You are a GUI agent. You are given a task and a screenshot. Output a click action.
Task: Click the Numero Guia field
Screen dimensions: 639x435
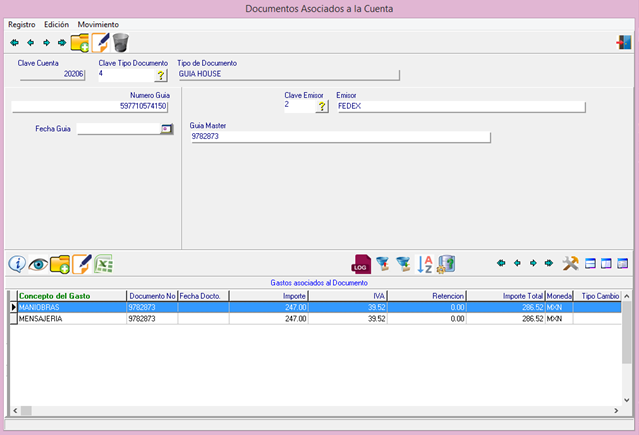[x=90, y=106]
